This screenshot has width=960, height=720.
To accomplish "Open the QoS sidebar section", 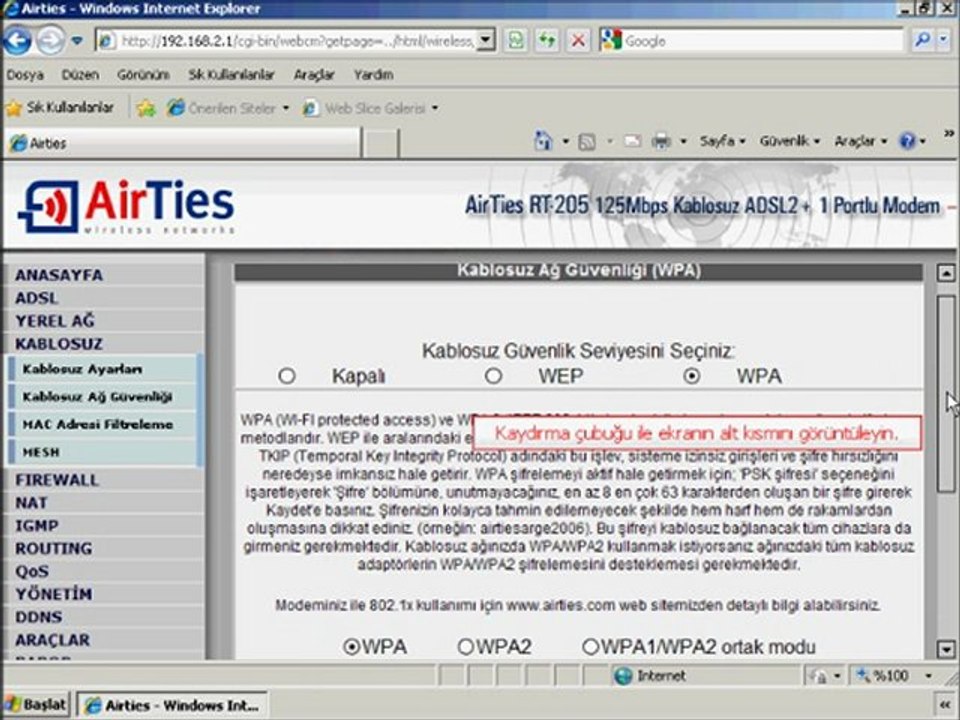I will point(32,571).
